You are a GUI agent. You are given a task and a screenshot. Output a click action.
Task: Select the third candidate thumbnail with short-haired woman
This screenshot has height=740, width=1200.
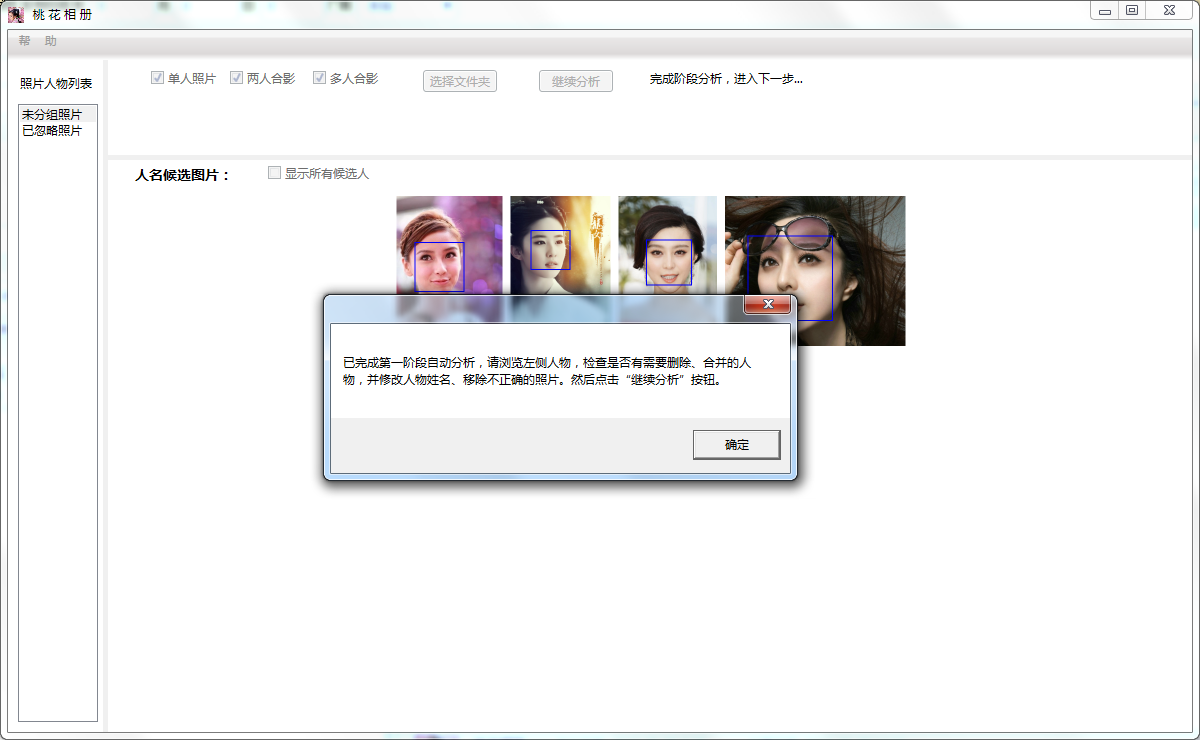tap(668, 245)
